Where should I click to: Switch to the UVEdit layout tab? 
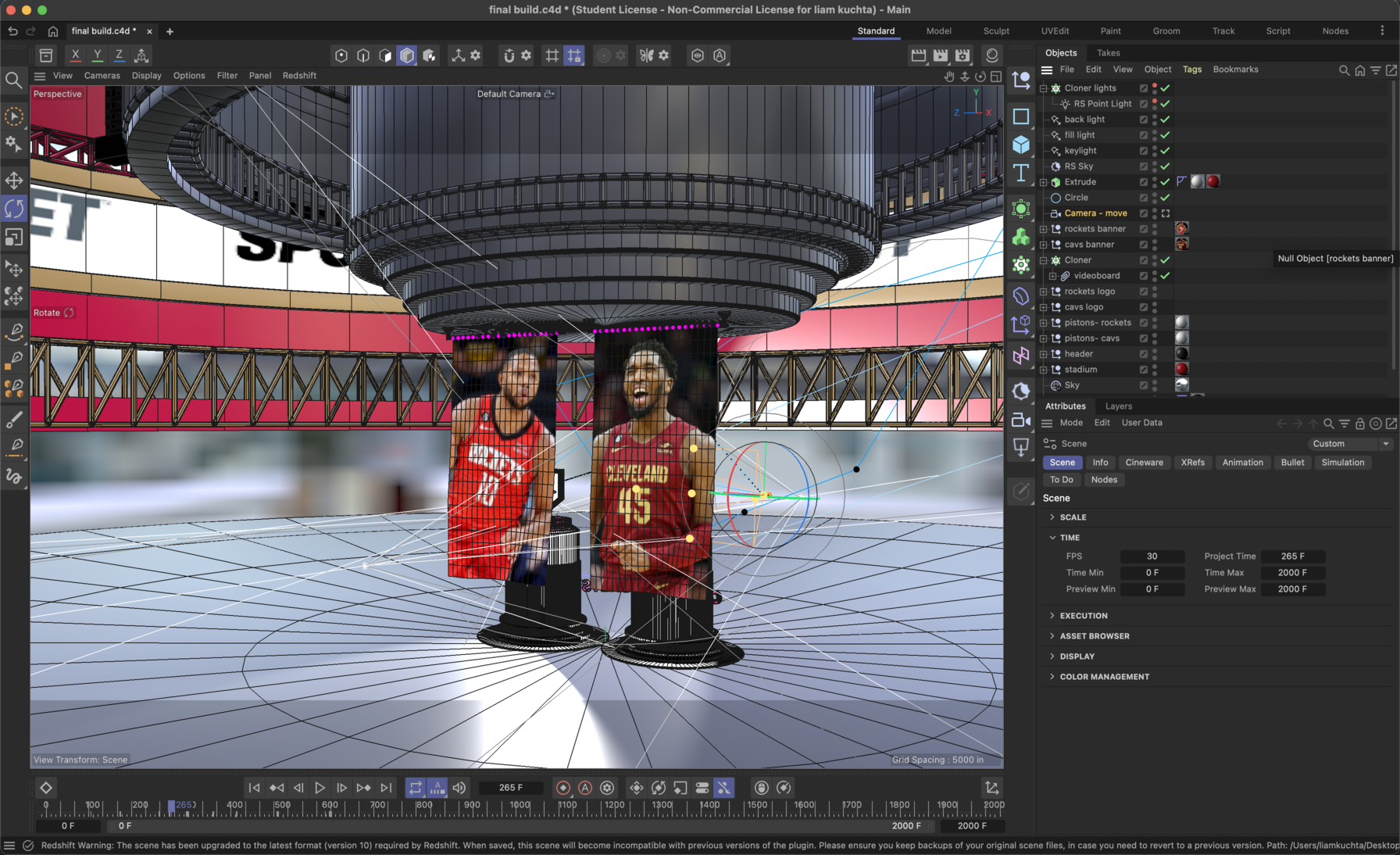(1055, 31)
